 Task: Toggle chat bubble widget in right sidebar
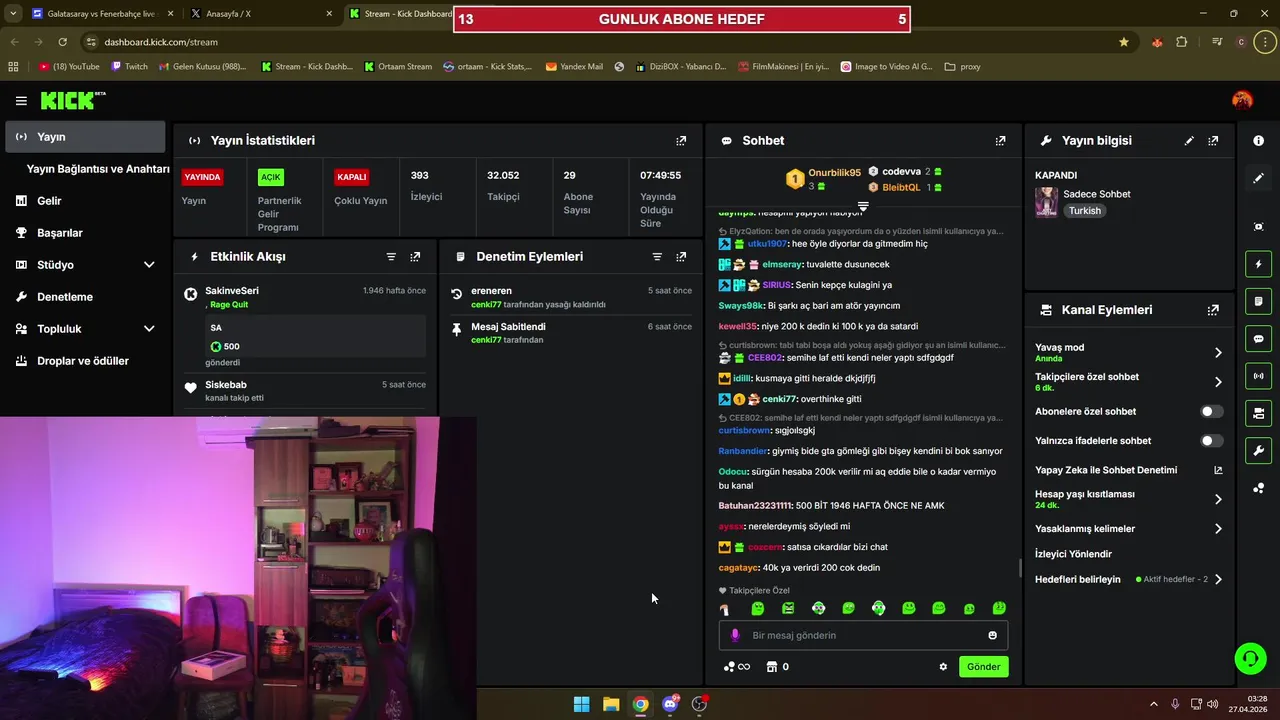click(1258, 339)
